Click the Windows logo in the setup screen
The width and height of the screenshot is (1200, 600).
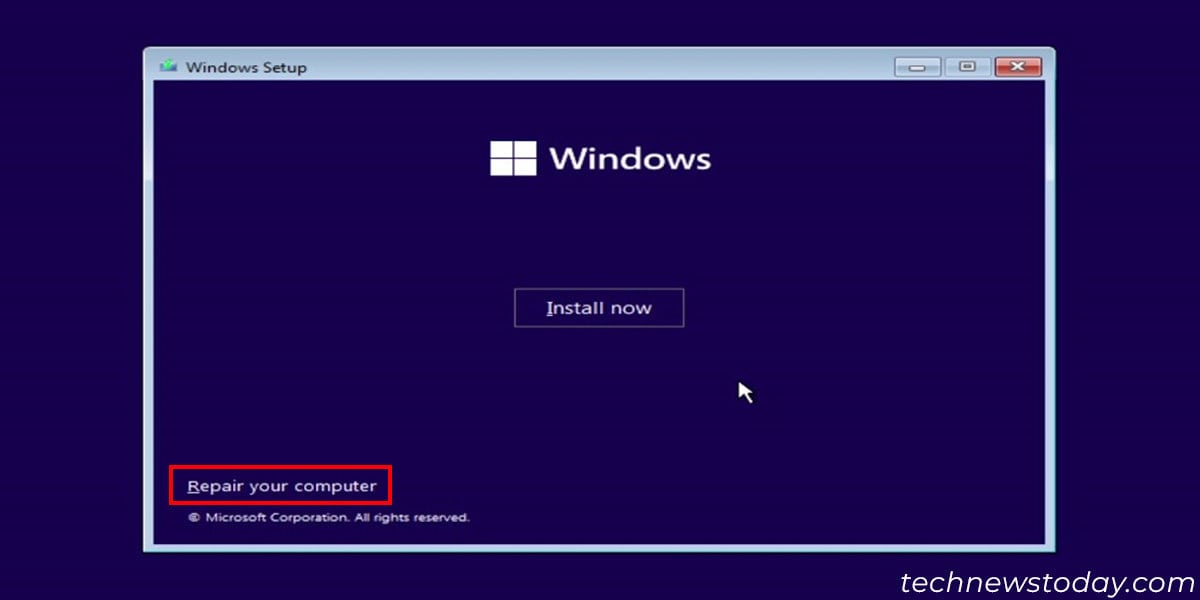coord(514,158)
